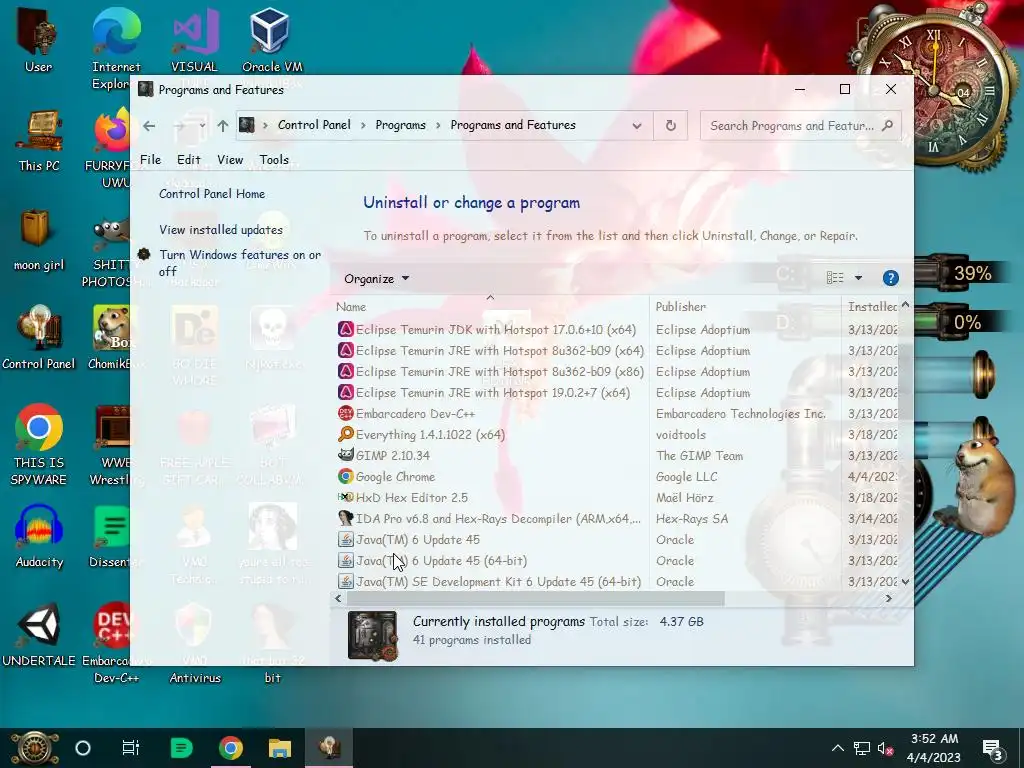Go back with the back arrow
This screenshot has width=1024, height=768.
tap(149, 126)
